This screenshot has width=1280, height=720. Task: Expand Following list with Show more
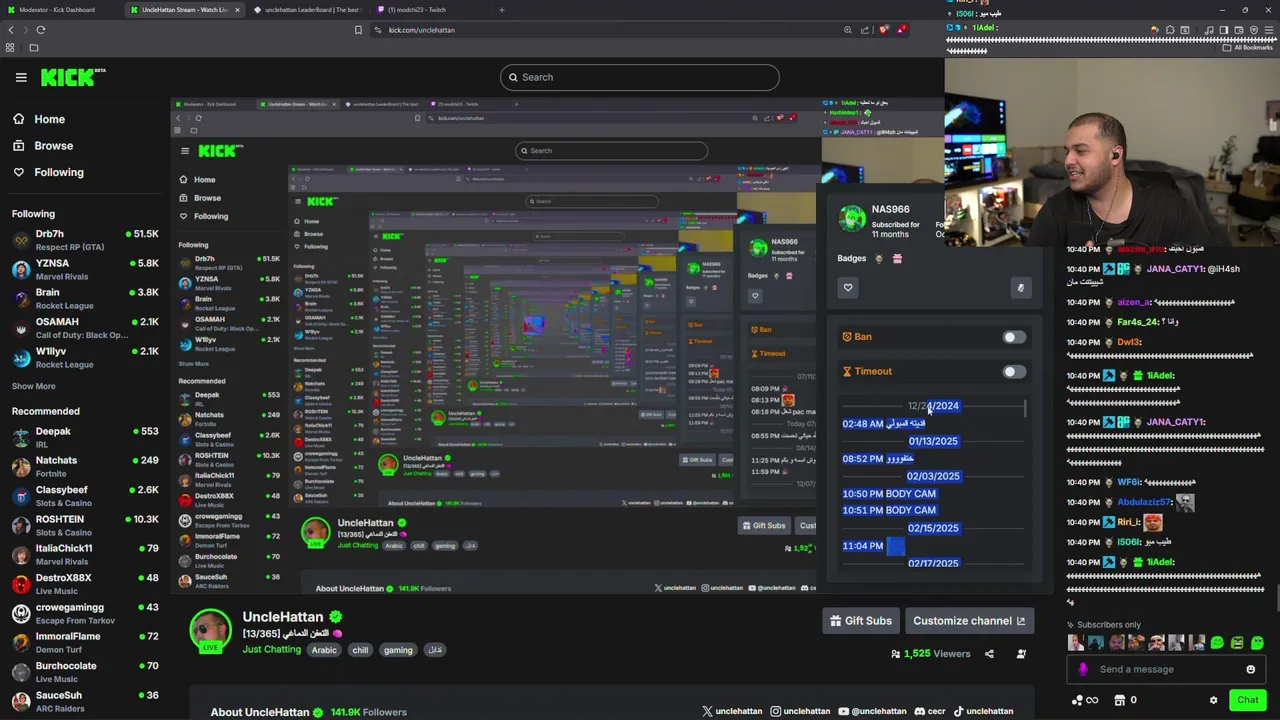(x=33, y=386)
